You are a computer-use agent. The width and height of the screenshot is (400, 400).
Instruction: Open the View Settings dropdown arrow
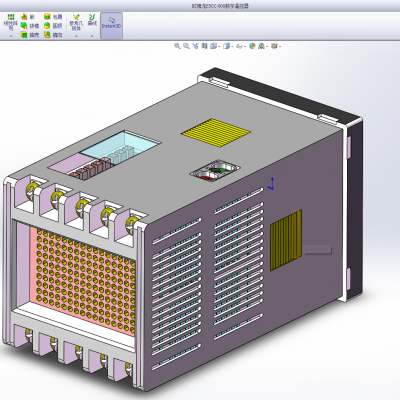280,46
